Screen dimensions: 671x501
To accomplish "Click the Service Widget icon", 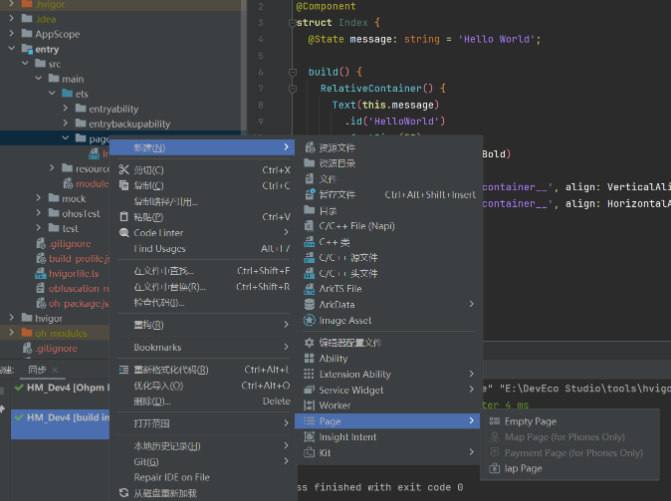I will pyautogui.click(x=309, y=390).
